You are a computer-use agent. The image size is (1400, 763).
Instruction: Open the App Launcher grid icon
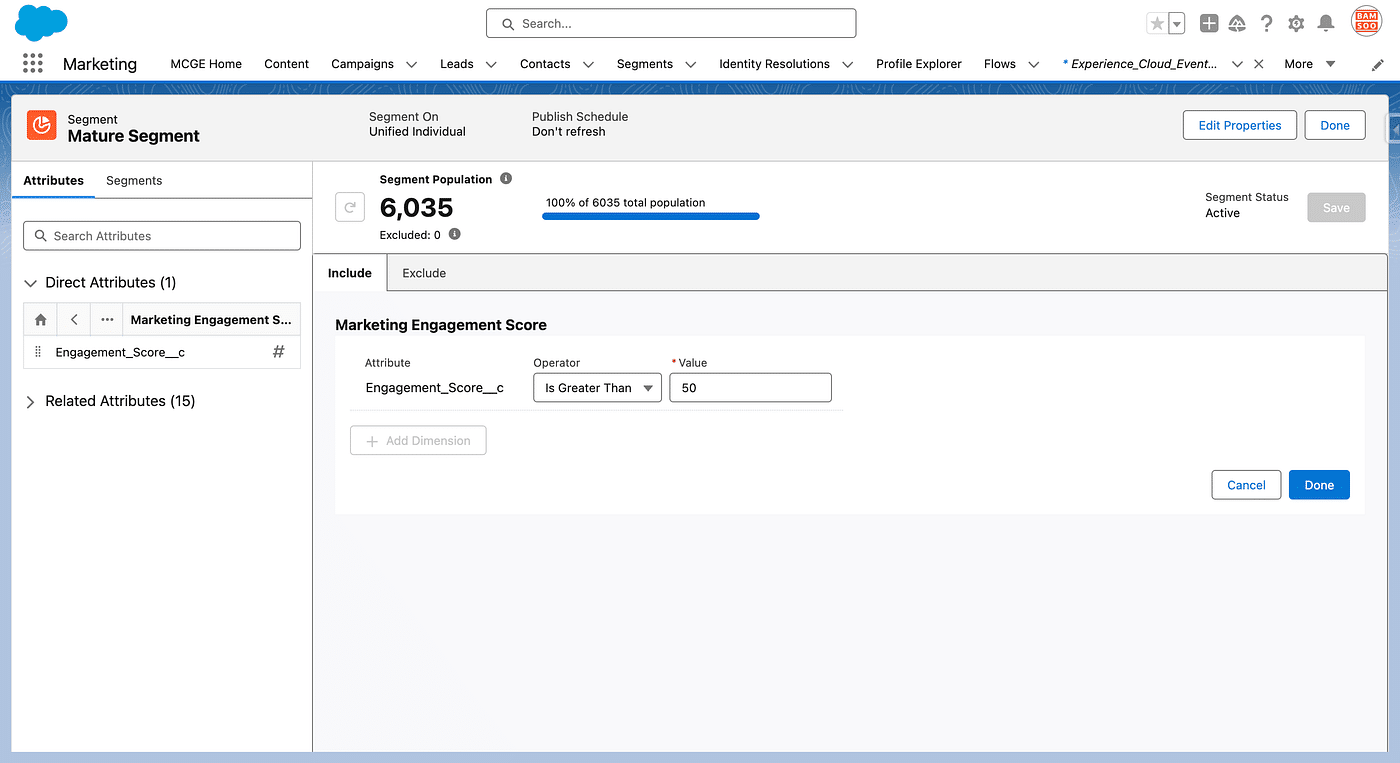33,63
